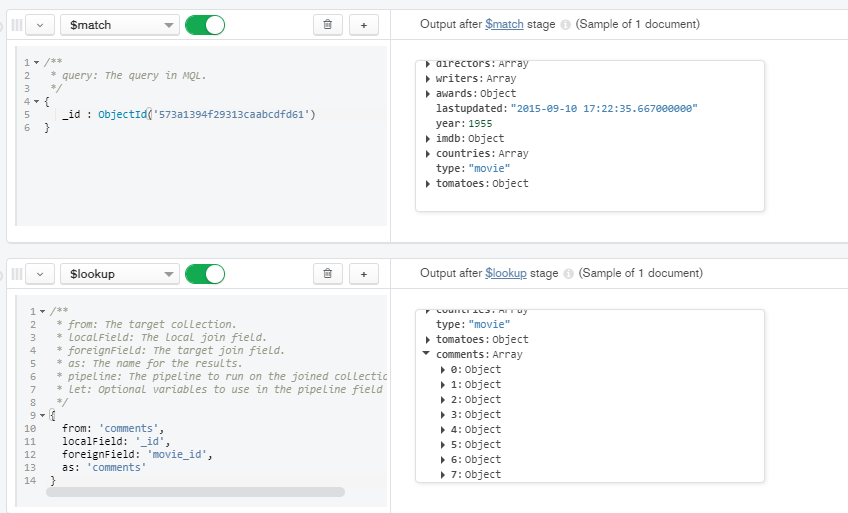This screenshot has height=513, width=848.
Task: Open the $match stage operator dropdown
Action: click(x=119, y=24)
